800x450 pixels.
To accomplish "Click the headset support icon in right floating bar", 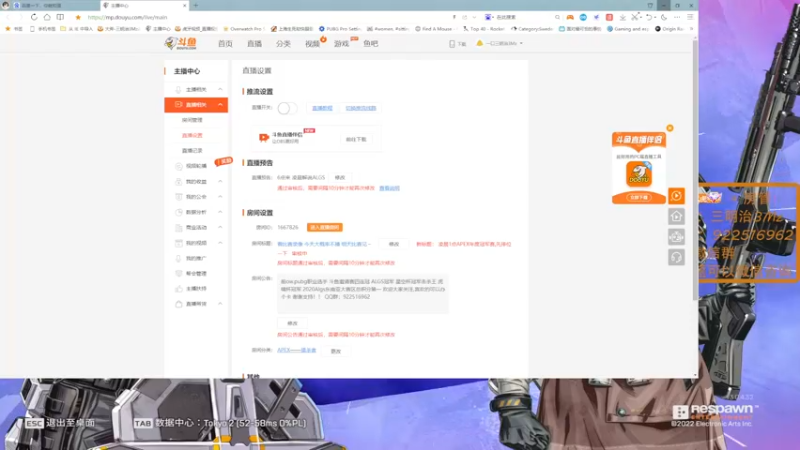I will pos(677,257).
